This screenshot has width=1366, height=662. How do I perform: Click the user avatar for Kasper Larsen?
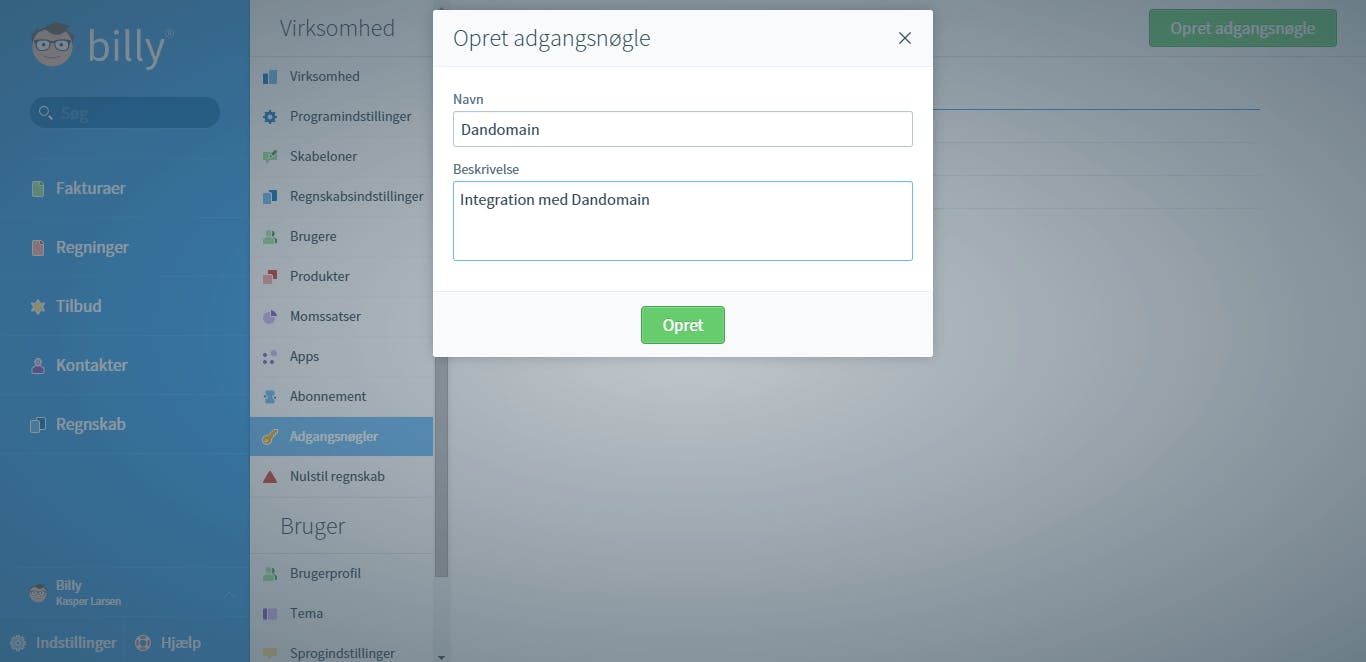38,593
